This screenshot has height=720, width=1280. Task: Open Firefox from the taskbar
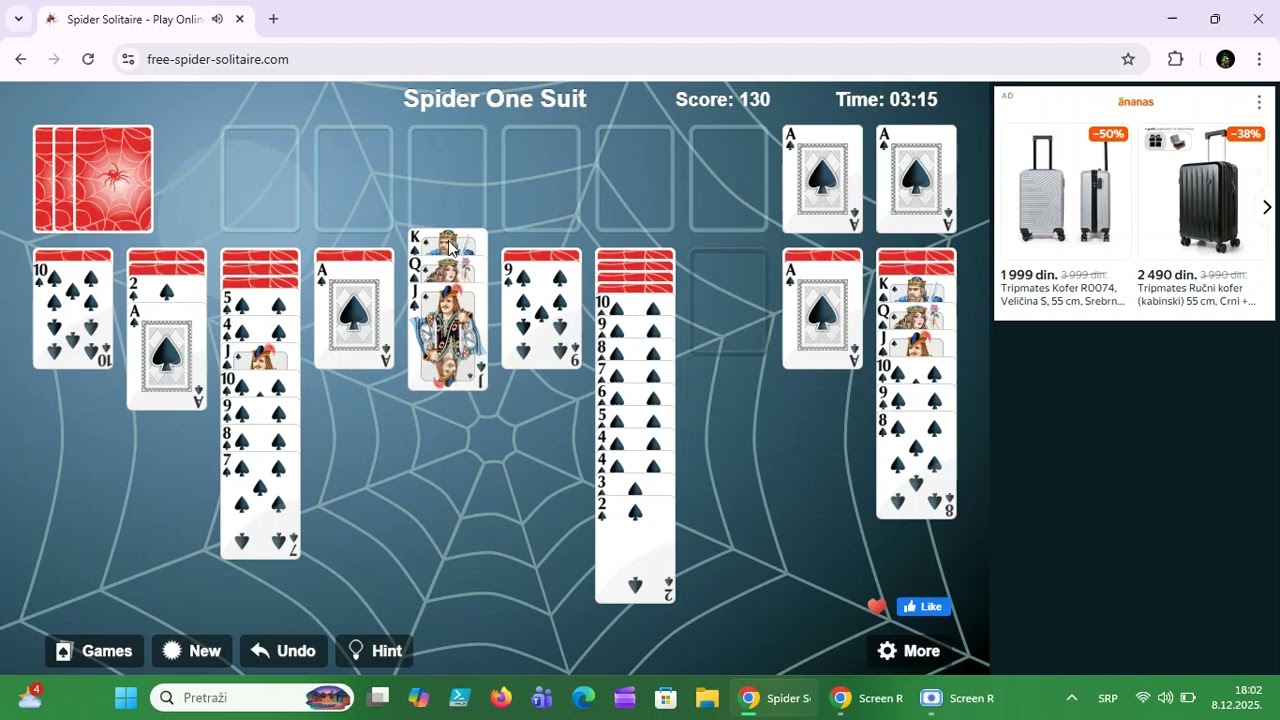click(501, 698)
